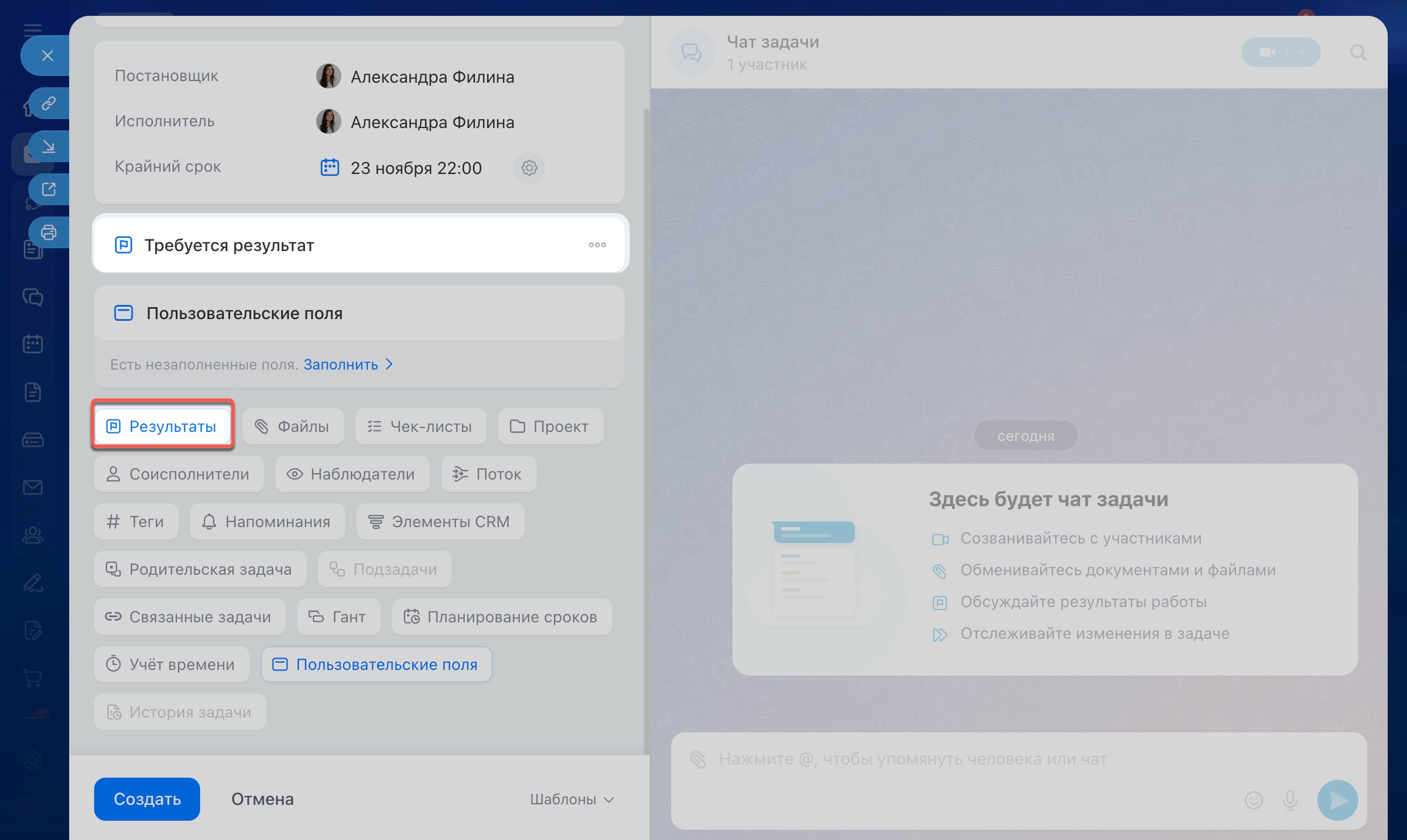Open the three-dot menu on Требуется результат
Image resolution: width=1407 pixels, height=840 pixels.
point(597,245)
